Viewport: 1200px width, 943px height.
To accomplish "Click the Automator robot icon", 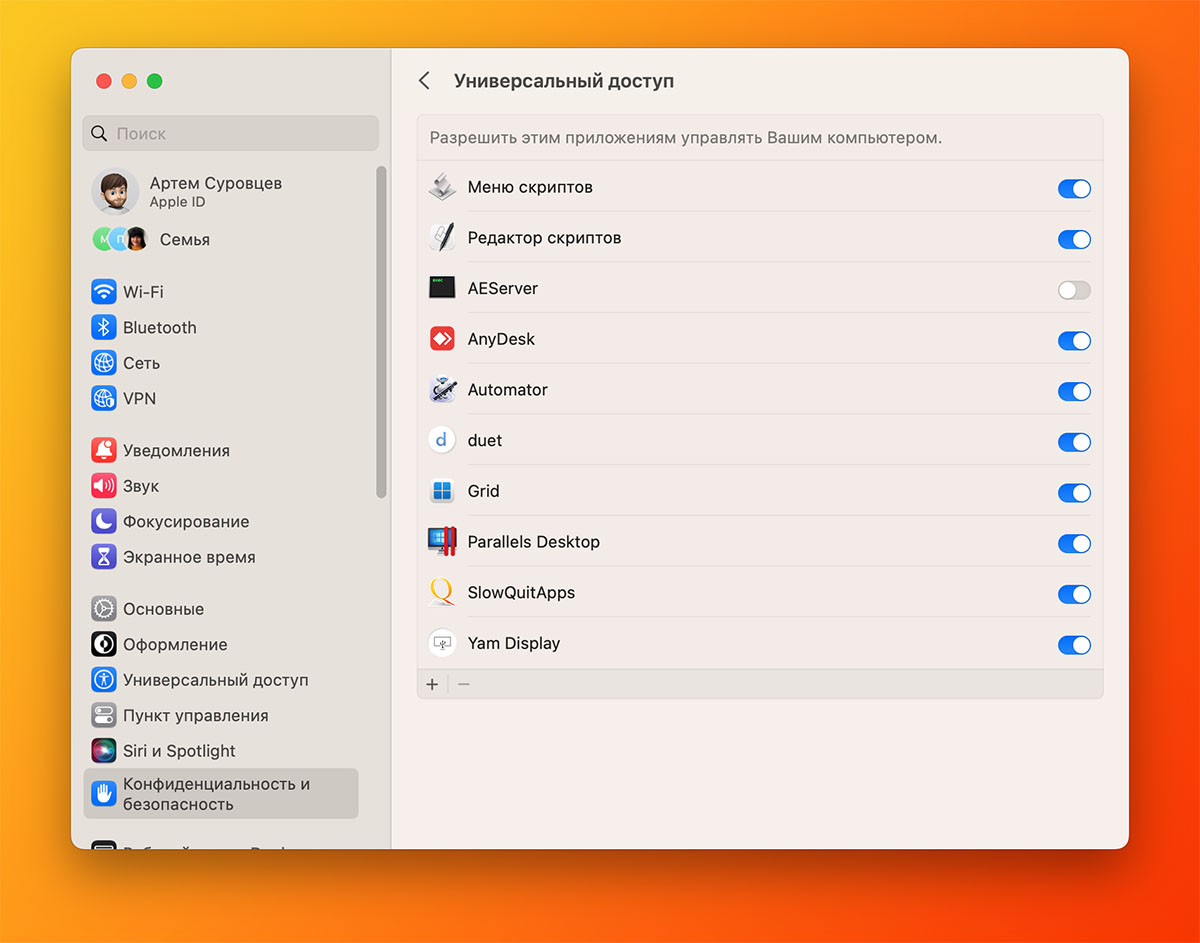I will tap(442, 390).
